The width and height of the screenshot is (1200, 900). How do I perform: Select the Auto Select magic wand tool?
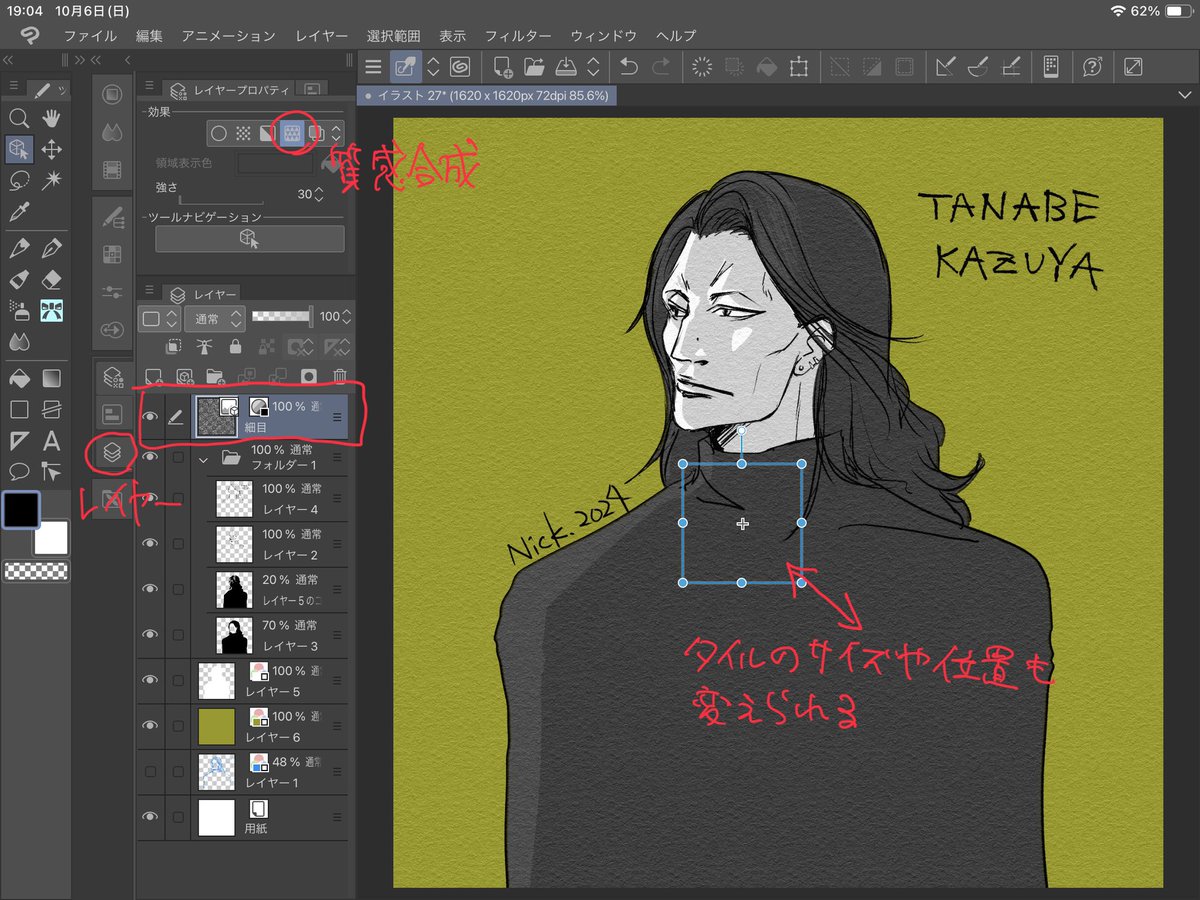51,180
